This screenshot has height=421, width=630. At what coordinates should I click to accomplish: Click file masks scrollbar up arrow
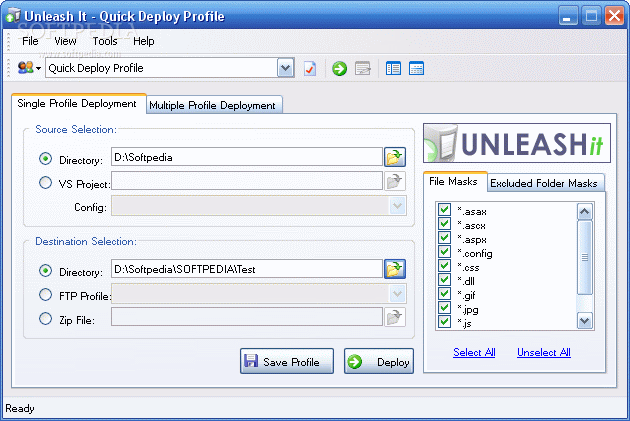tap(585, 211)
